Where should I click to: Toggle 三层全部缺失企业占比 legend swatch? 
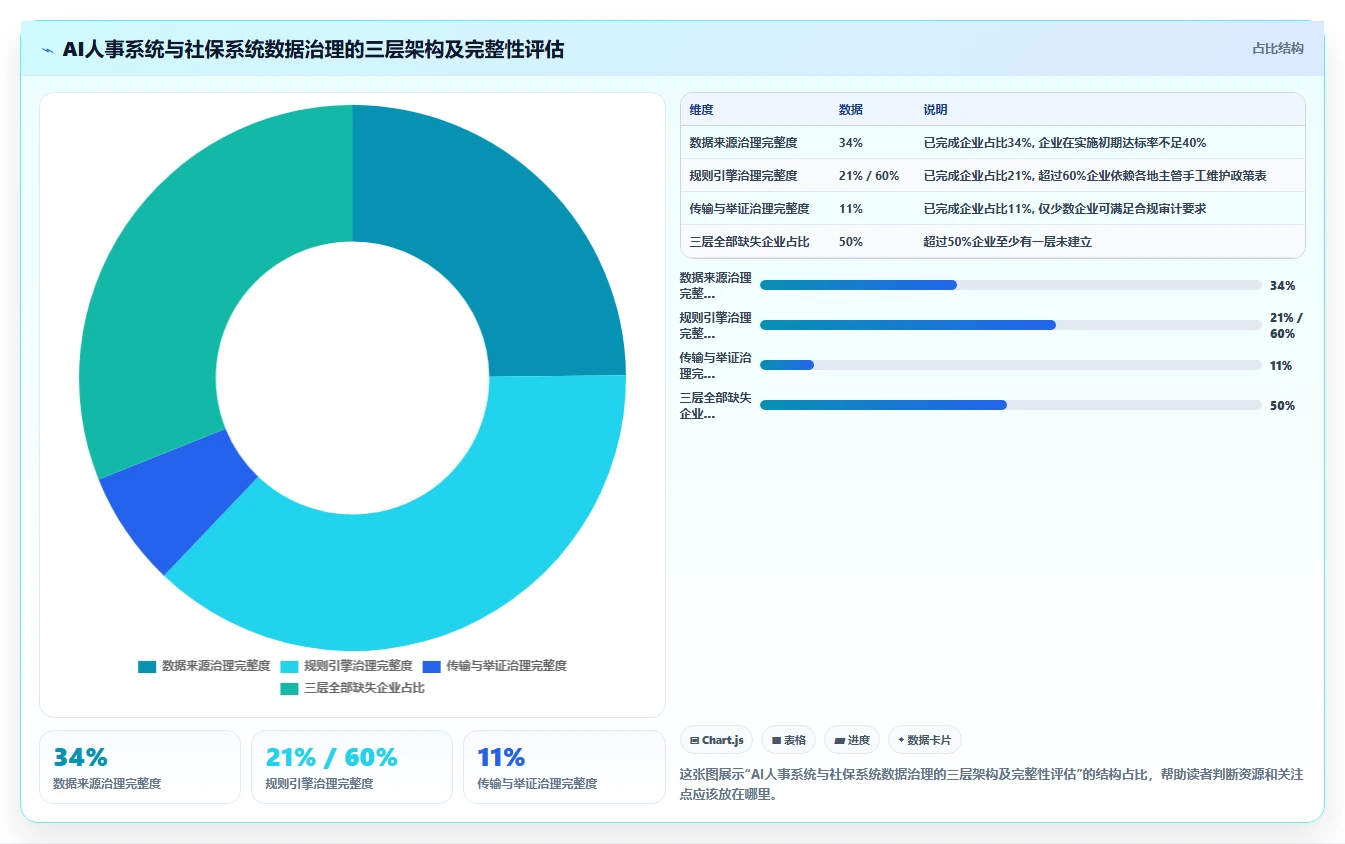click(289, 688)
